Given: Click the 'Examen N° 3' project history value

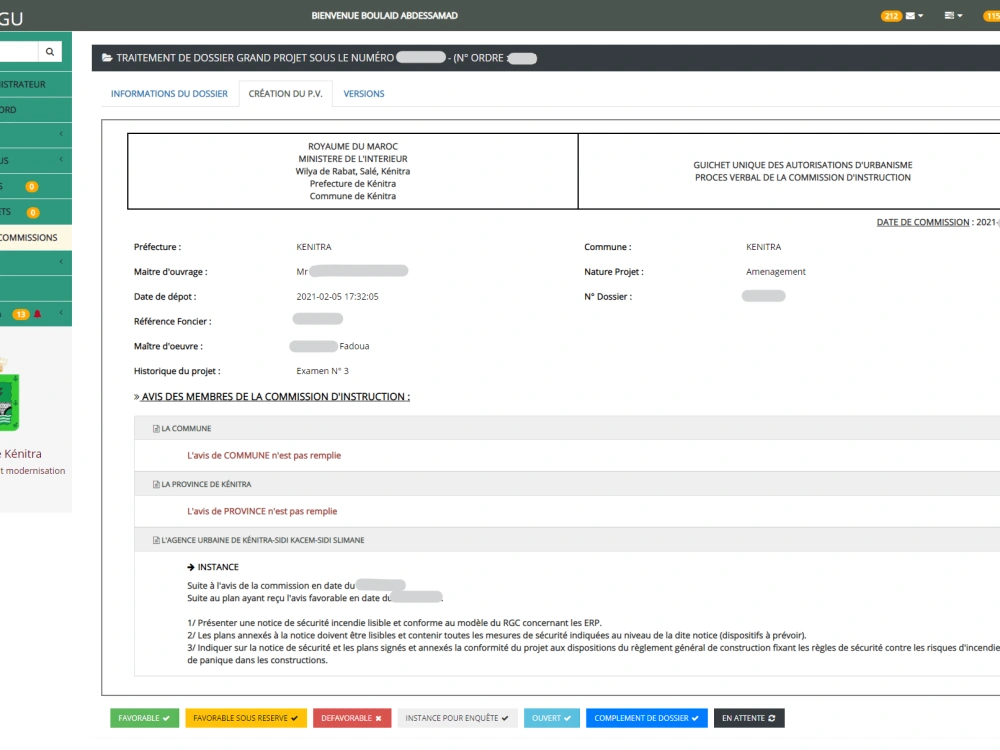Looking at the screenshot, I should (323, 371).
